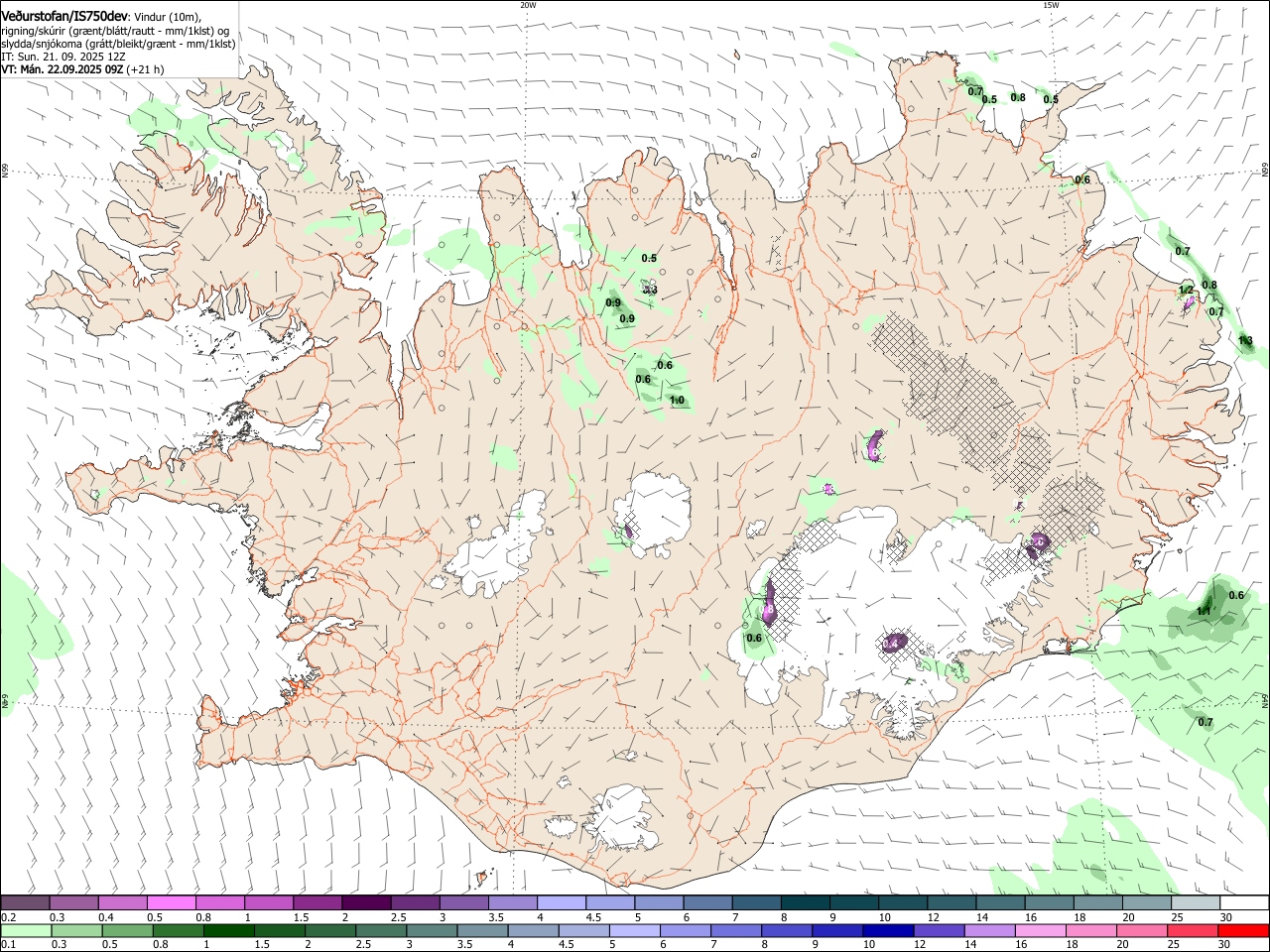
Task: Pick the bright red swatch after 30, bottom row
Action: (1243, 930)
